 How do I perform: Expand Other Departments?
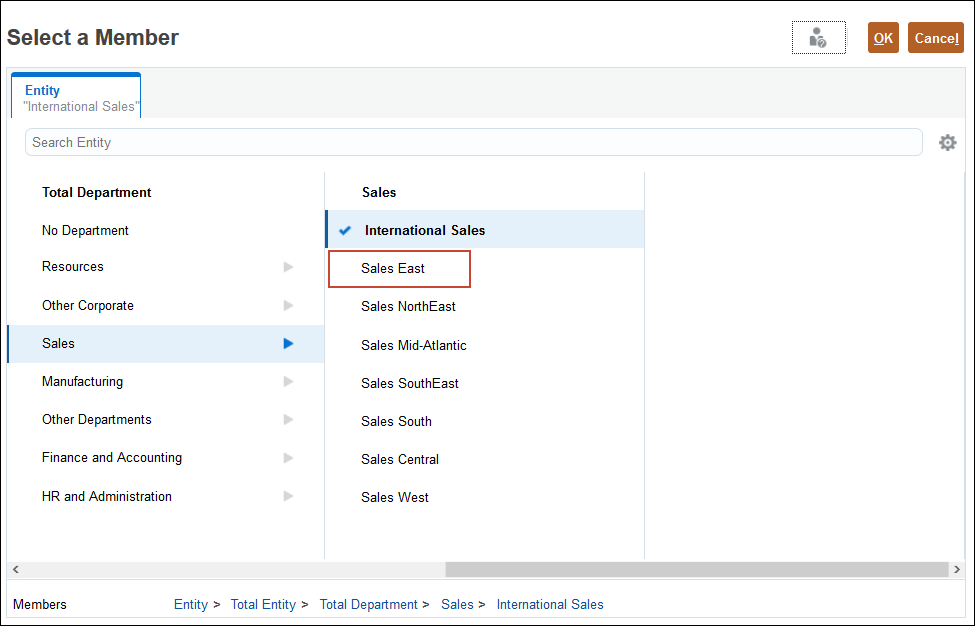coord(288,419)
